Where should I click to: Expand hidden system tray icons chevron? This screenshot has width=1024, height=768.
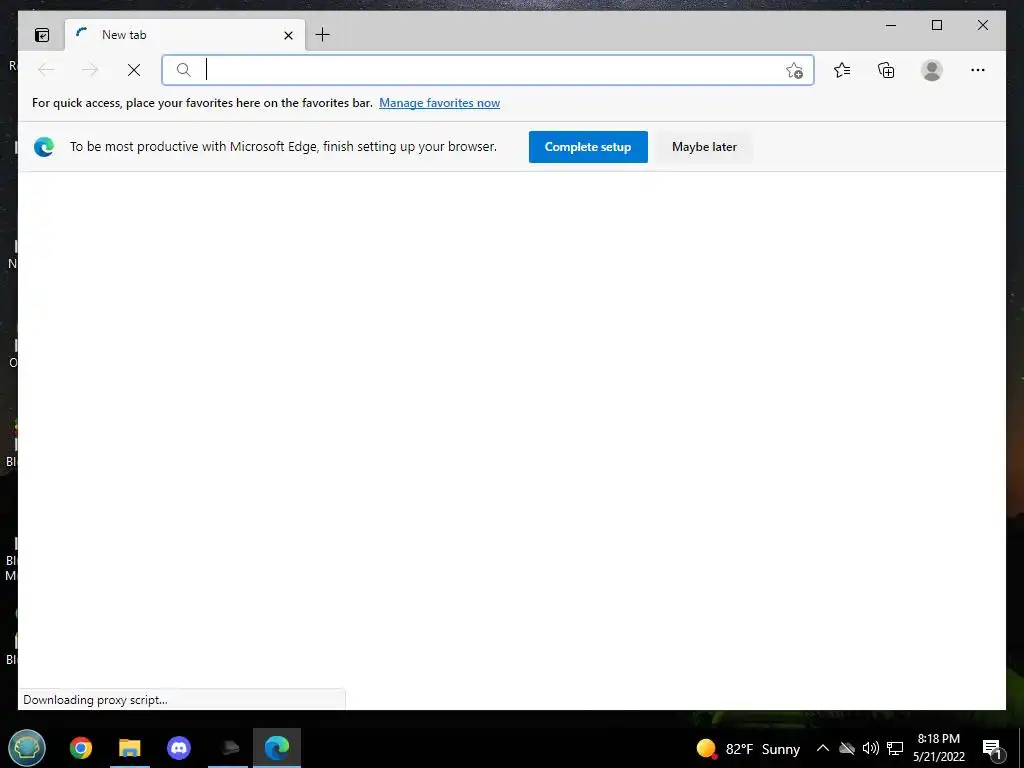point(823,748)
